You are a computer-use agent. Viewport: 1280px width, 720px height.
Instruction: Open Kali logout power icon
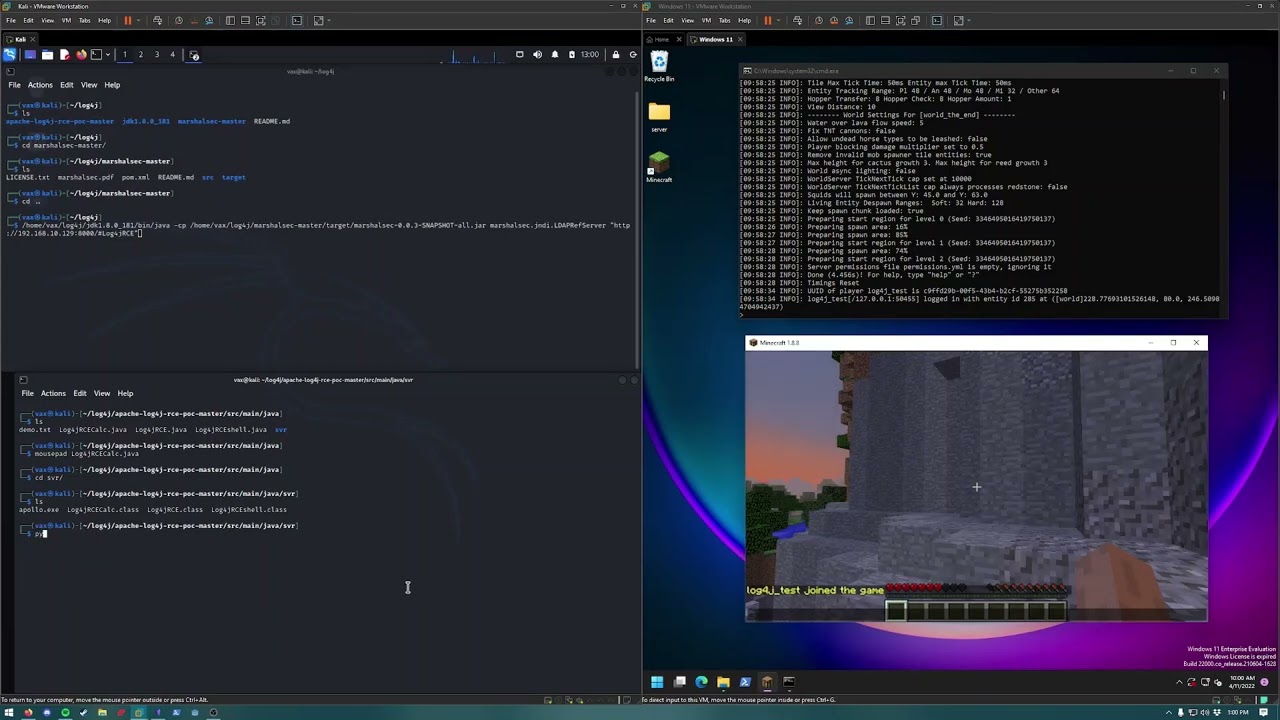click(x=633, y=55)
